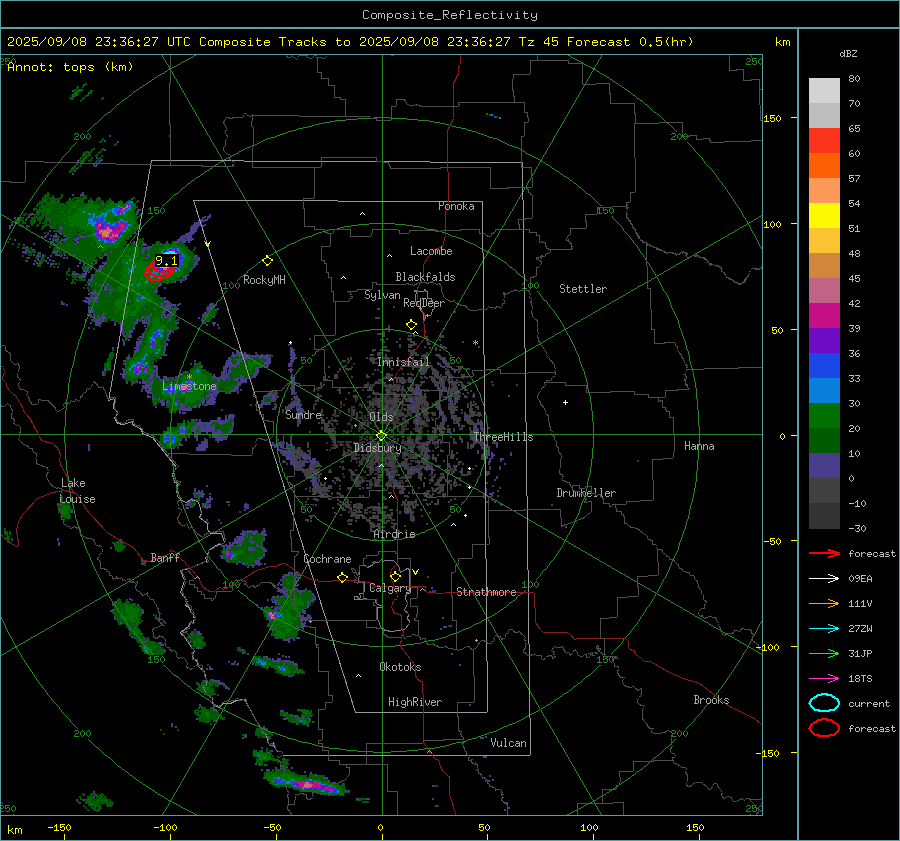Click the Sylvan label
The image size is (900, 841).
pos(382,295)
